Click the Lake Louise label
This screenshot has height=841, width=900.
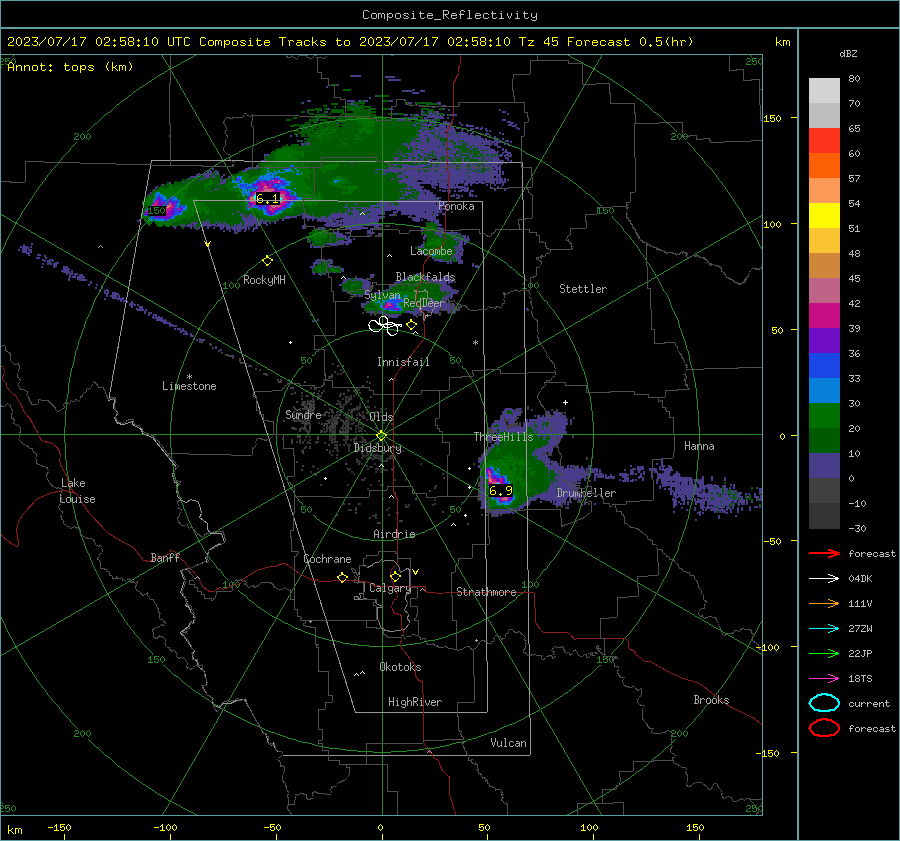tap(77, 491)
